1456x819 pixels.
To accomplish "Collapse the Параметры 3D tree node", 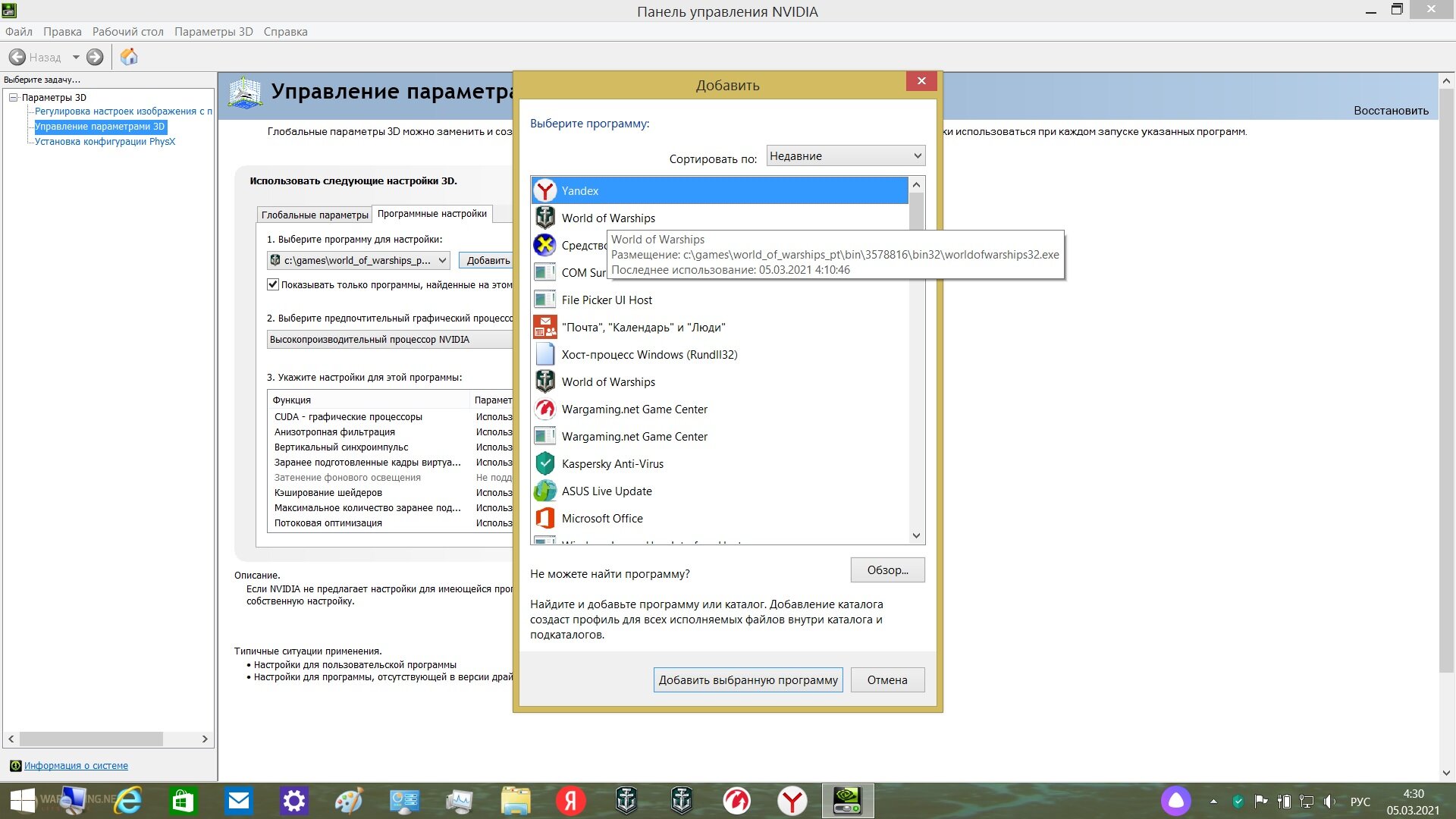I will point(13,97).
